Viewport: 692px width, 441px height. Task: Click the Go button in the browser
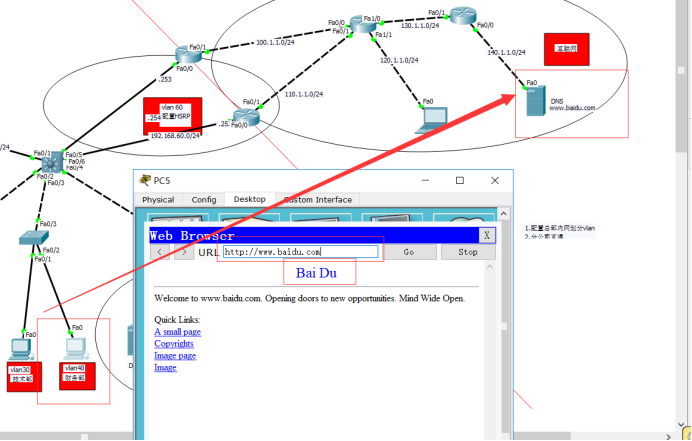(x=409, y=252)
